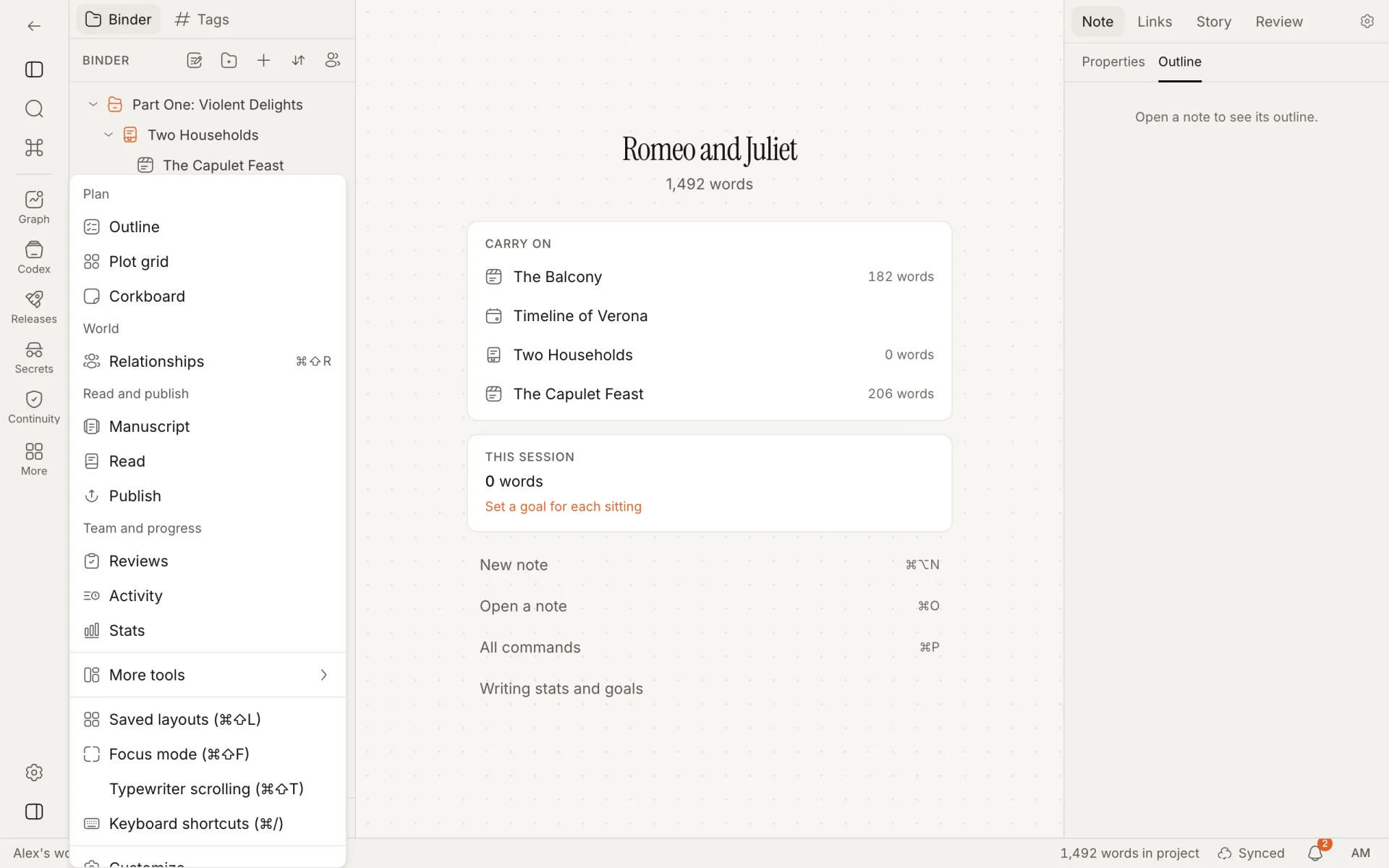The width and height of the screenshot is (1389, 868).
Task: Open The Balcony in Carry On
Action: click(x=709, y=277)
